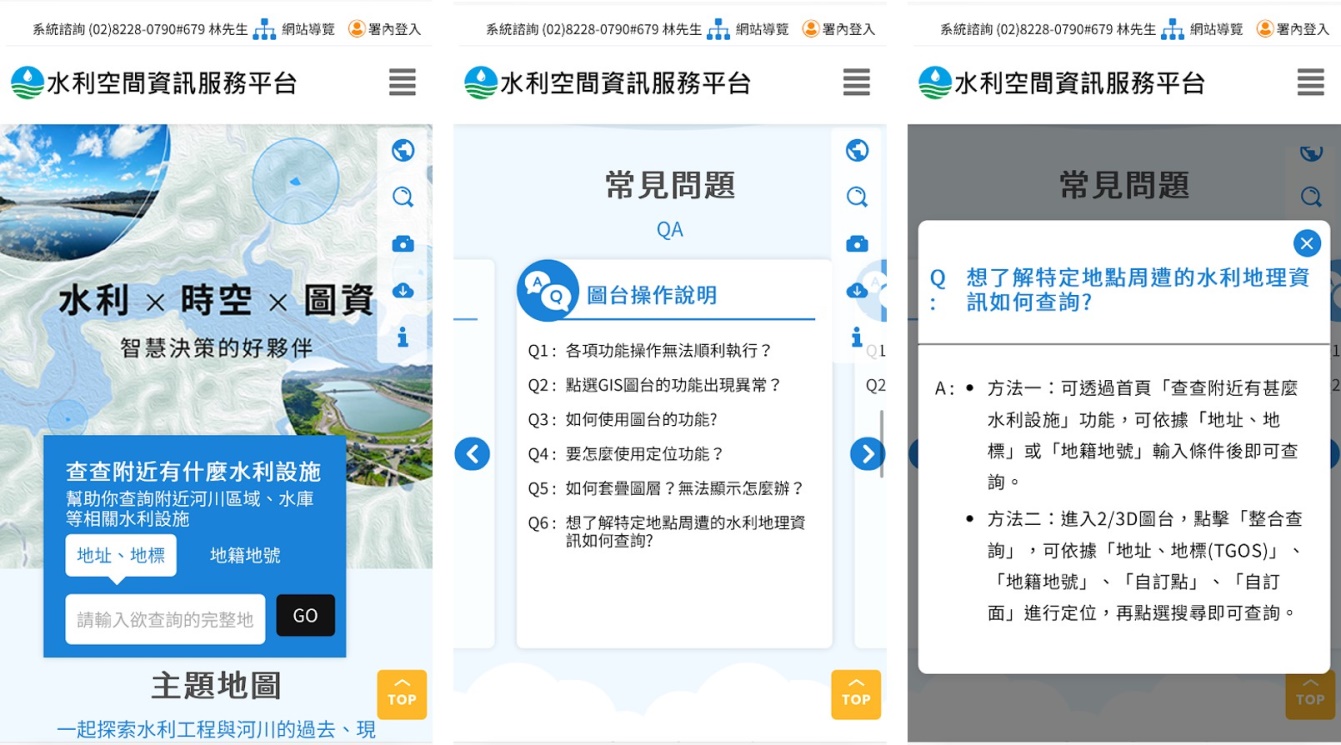
Task: Click the camera icon beside the 常見問題 QA heading
Action: click(x=857, y=244)
